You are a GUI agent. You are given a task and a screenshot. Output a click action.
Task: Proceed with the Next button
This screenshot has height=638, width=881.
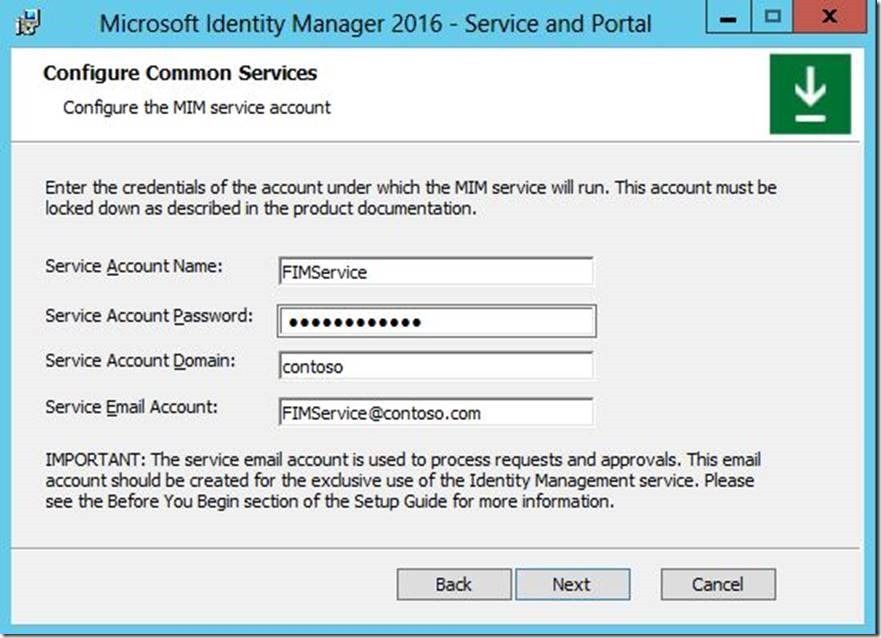click(573, 584)
